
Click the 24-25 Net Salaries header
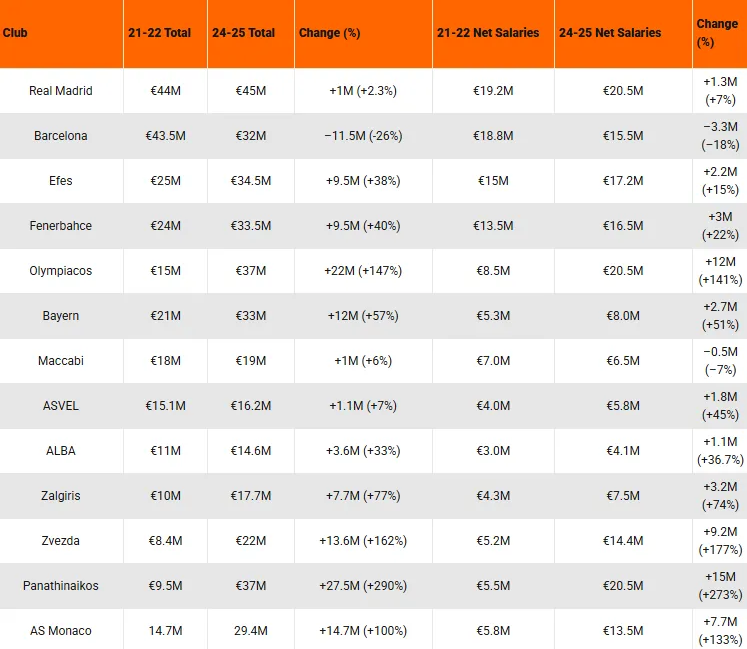(x=610, y=33)
